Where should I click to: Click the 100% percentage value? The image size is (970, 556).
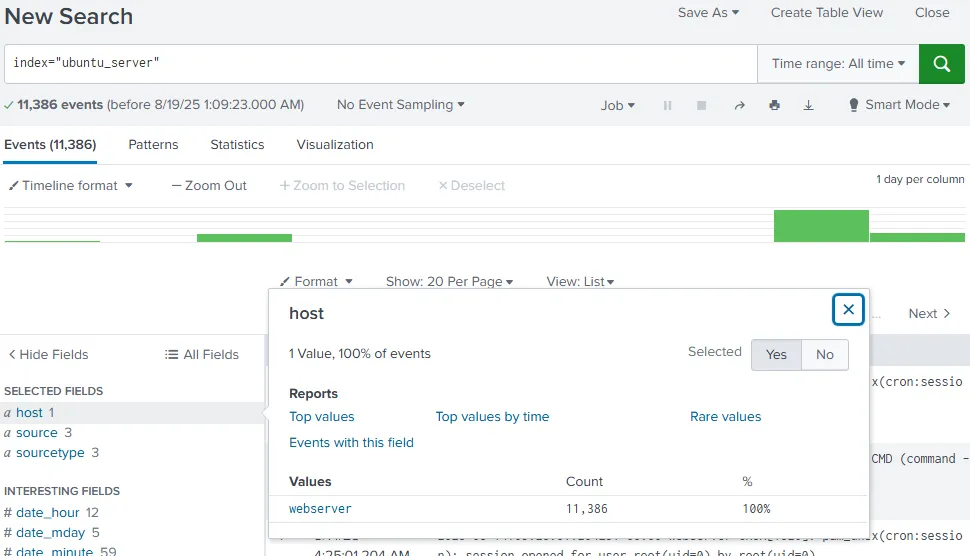(756, 509)
